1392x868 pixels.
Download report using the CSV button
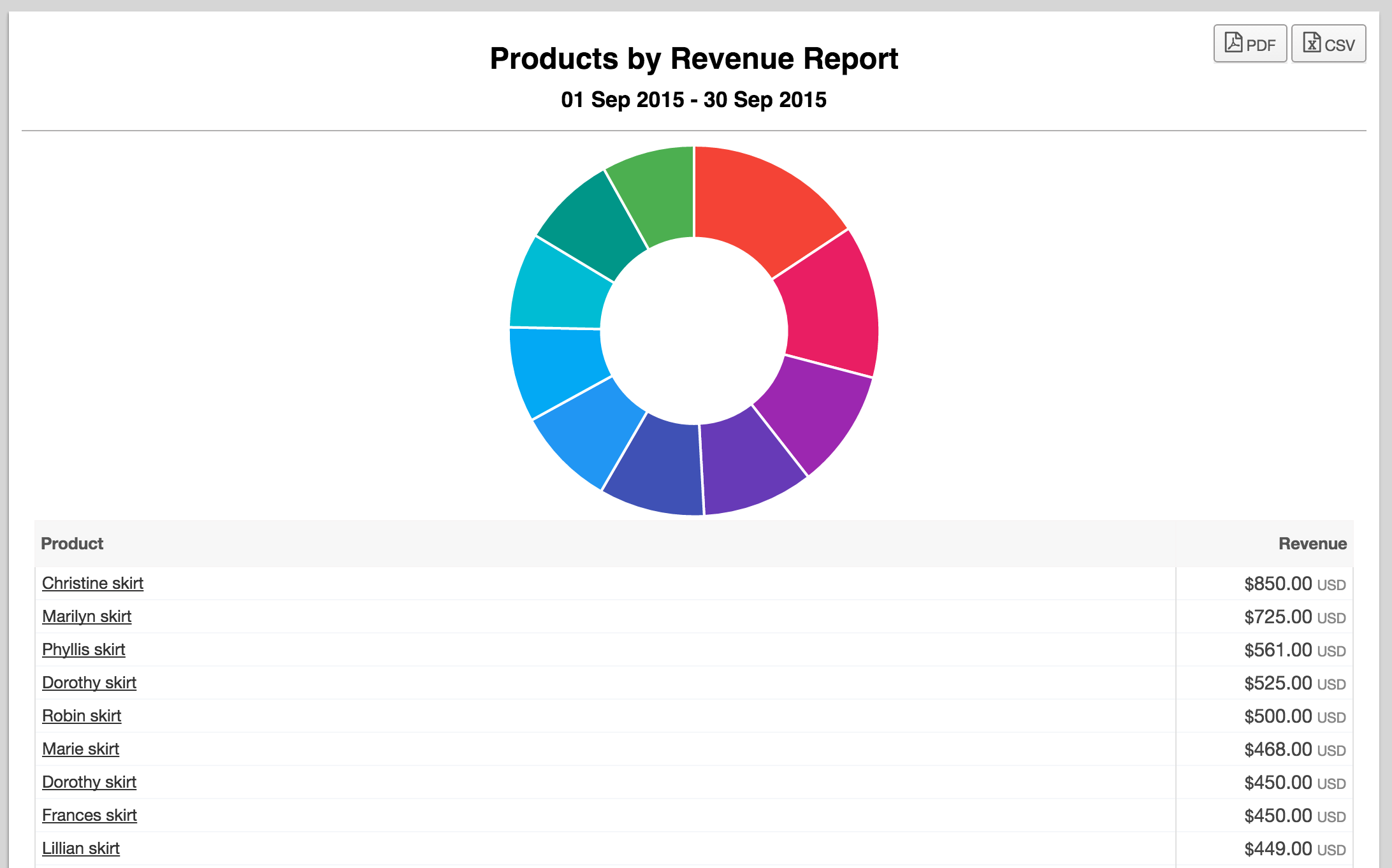tap(1328, 43)
